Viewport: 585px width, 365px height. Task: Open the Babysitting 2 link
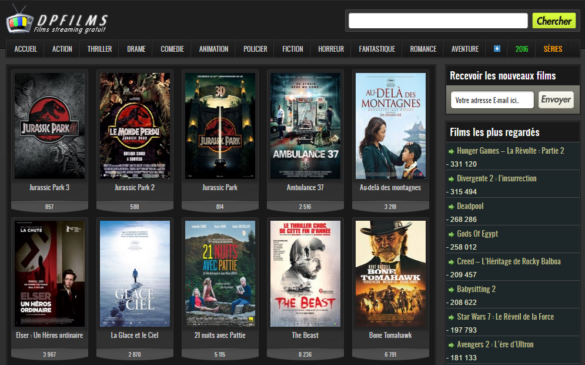(476, 289)
